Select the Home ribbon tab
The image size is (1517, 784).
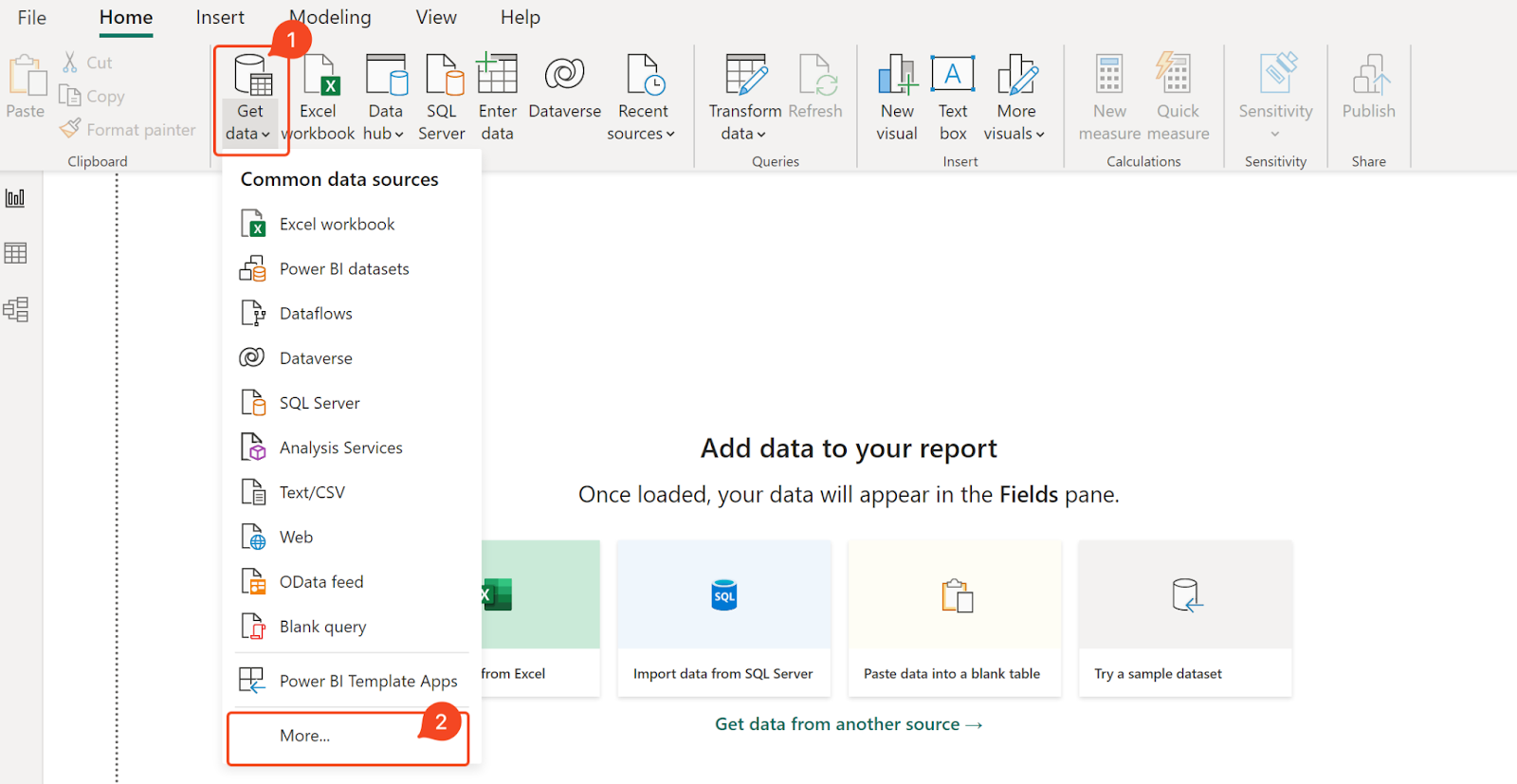(x=126, y=17)
